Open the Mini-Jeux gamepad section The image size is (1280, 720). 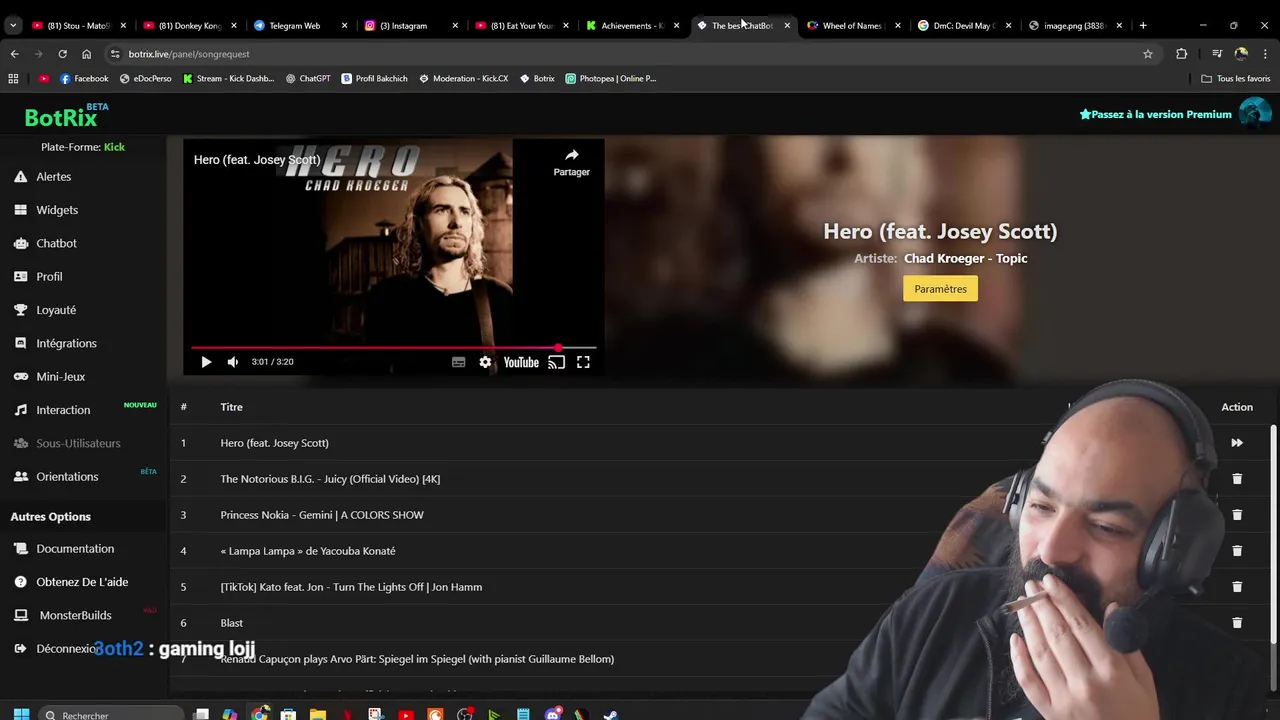(x=60, y=376)
